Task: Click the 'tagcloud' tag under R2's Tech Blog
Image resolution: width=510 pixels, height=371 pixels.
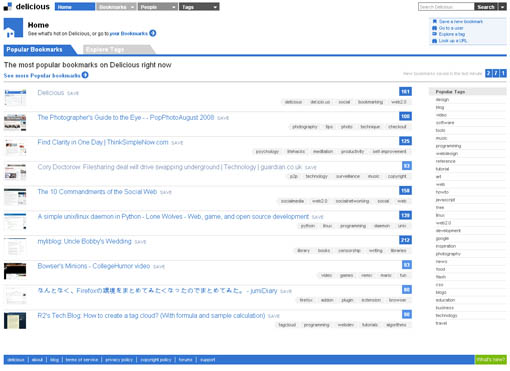Action: (x=287, y=325)
